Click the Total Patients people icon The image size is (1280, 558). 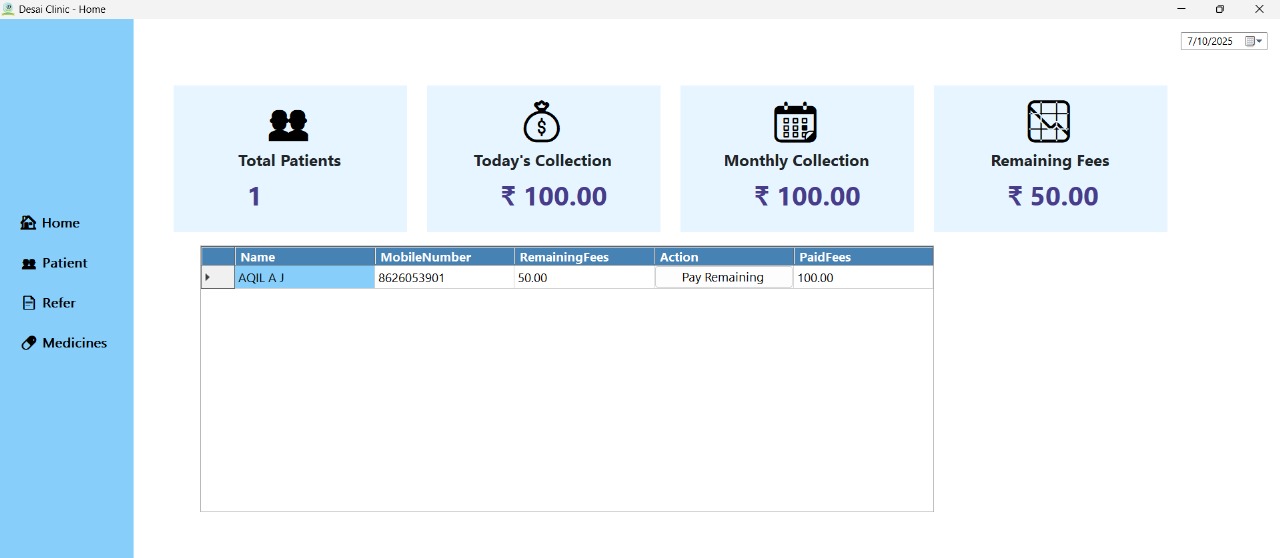[x=289, y=125]
